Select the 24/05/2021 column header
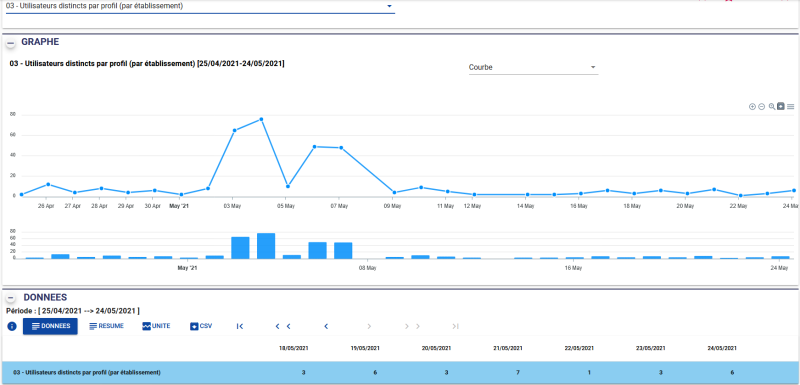Screen dimensions: 800x385 (x=722, y=349)
